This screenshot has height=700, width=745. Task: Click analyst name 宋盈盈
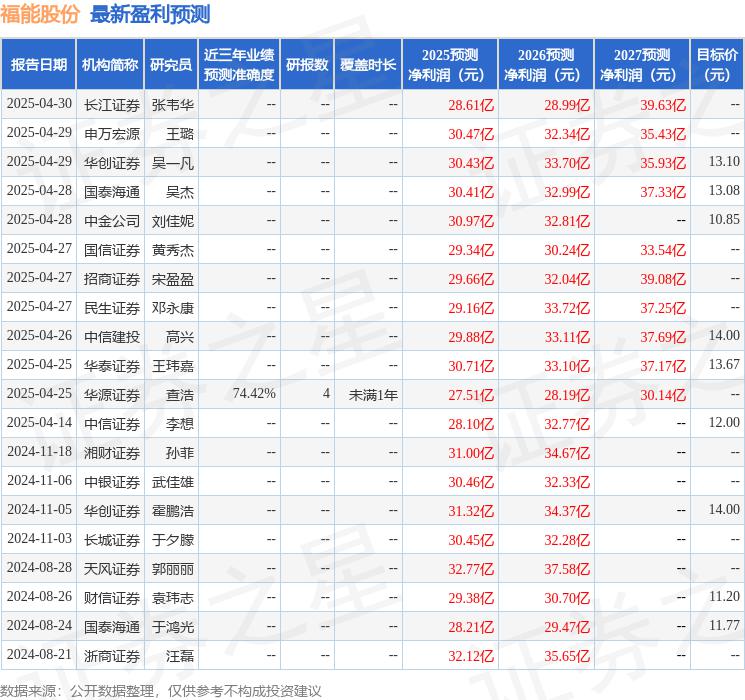[172, 279]
